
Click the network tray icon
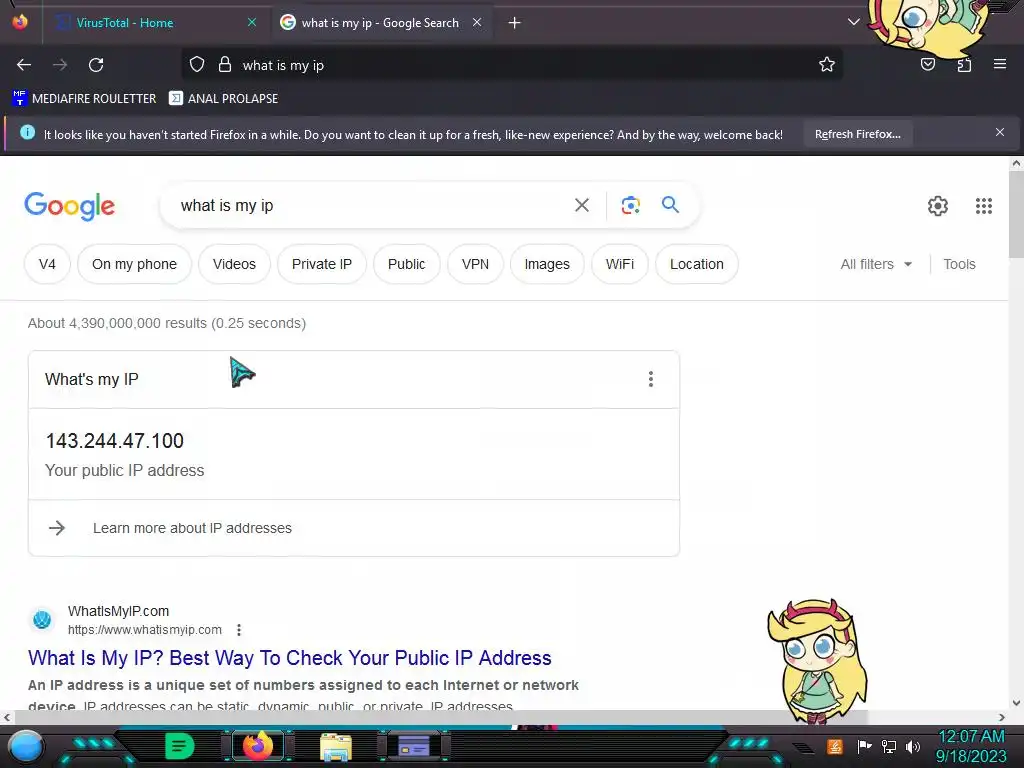888,746
